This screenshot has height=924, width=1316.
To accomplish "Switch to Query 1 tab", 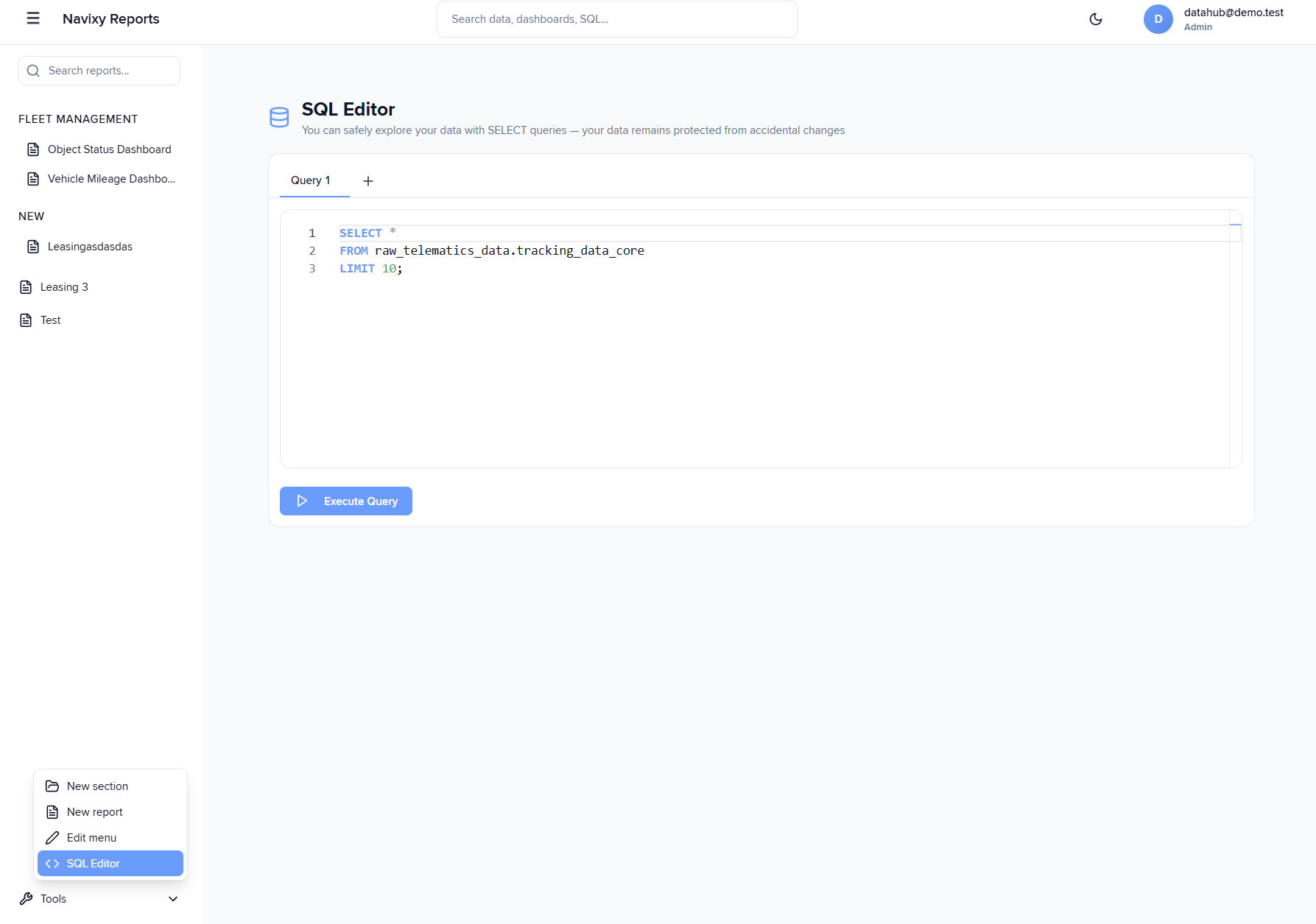I will [x=311, y=180].
